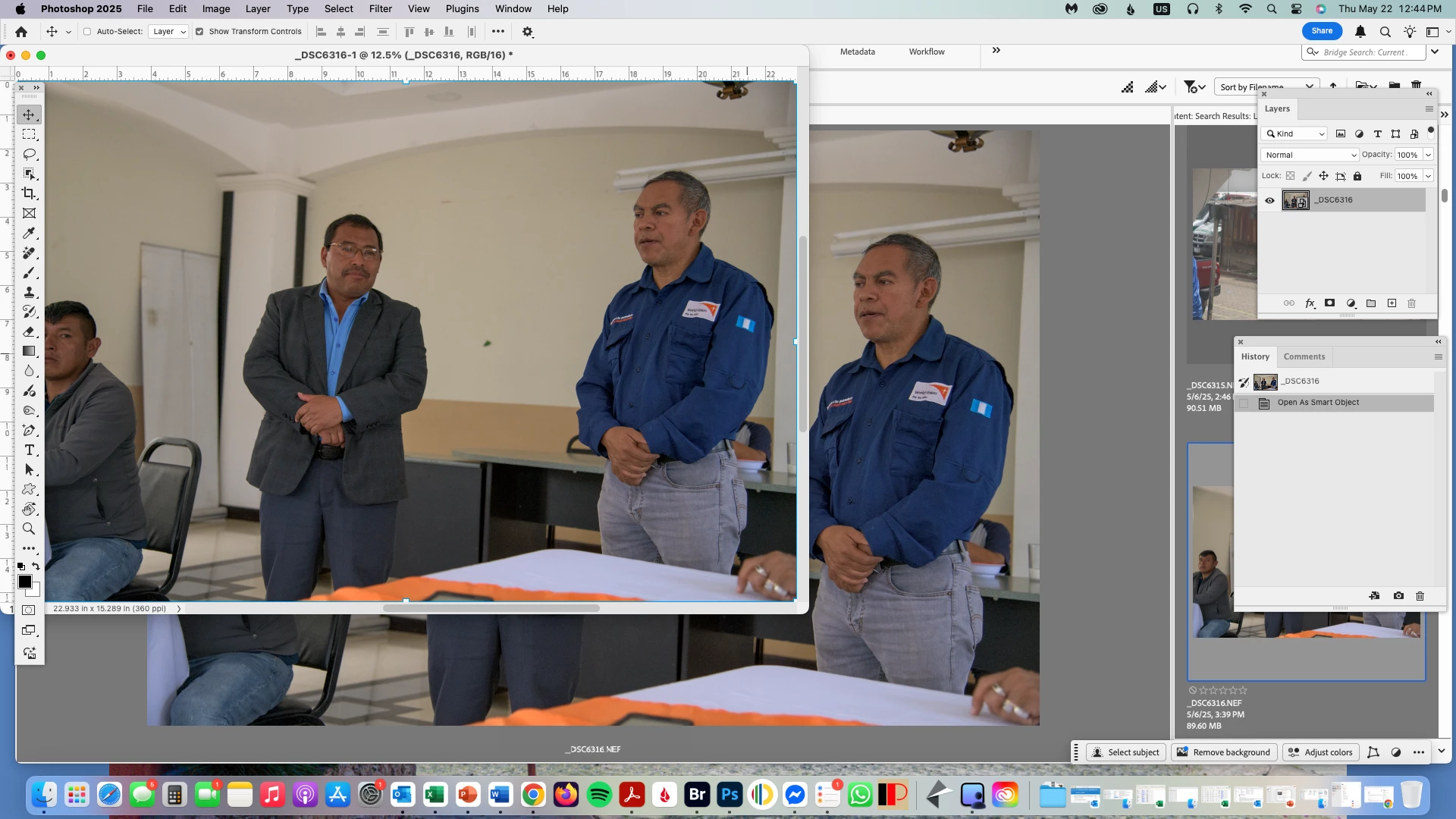1456x819 pixels.
Task: Select the Eraser tool
Action: (x=29, y=331)
